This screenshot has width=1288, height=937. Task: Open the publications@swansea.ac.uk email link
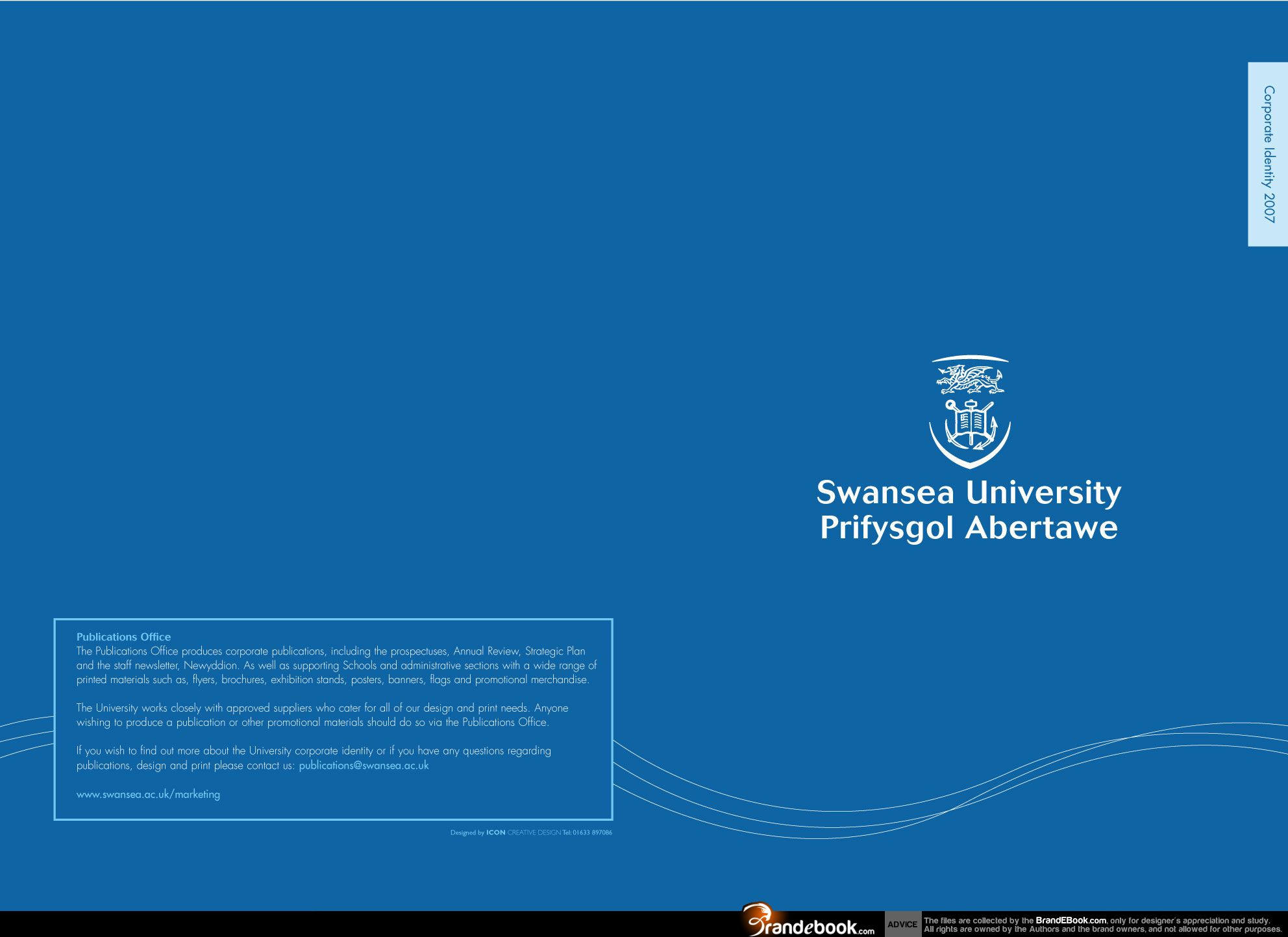(x=364, y=766)
